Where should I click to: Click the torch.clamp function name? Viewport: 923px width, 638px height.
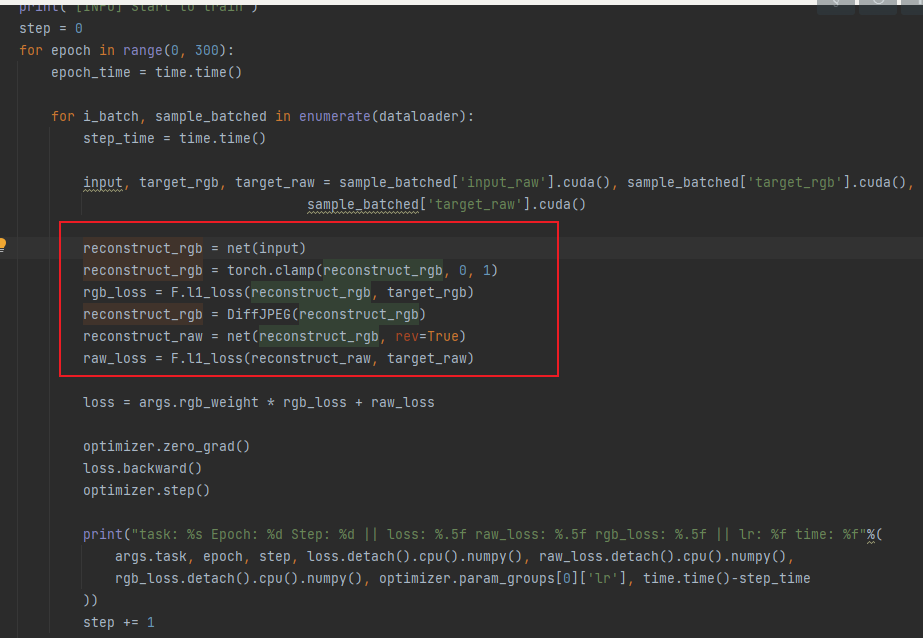click(x=274, y=270)
